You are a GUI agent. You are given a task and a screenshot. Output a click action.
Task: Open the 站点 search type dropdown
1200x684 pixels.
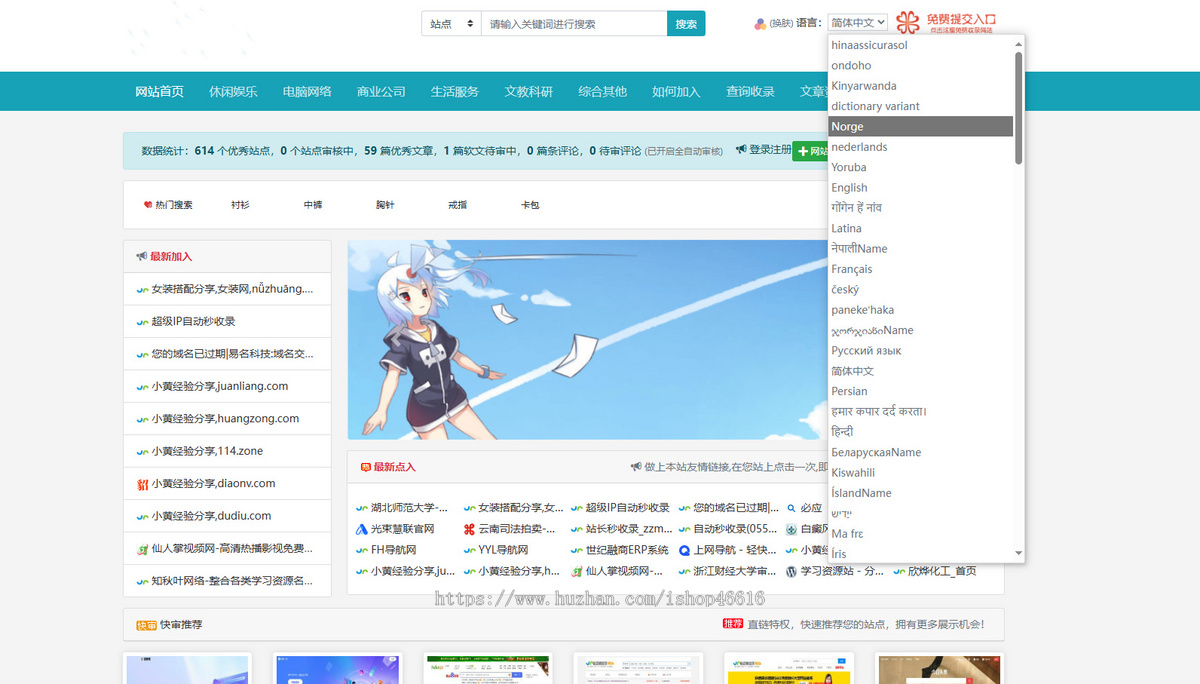point(451,24)
